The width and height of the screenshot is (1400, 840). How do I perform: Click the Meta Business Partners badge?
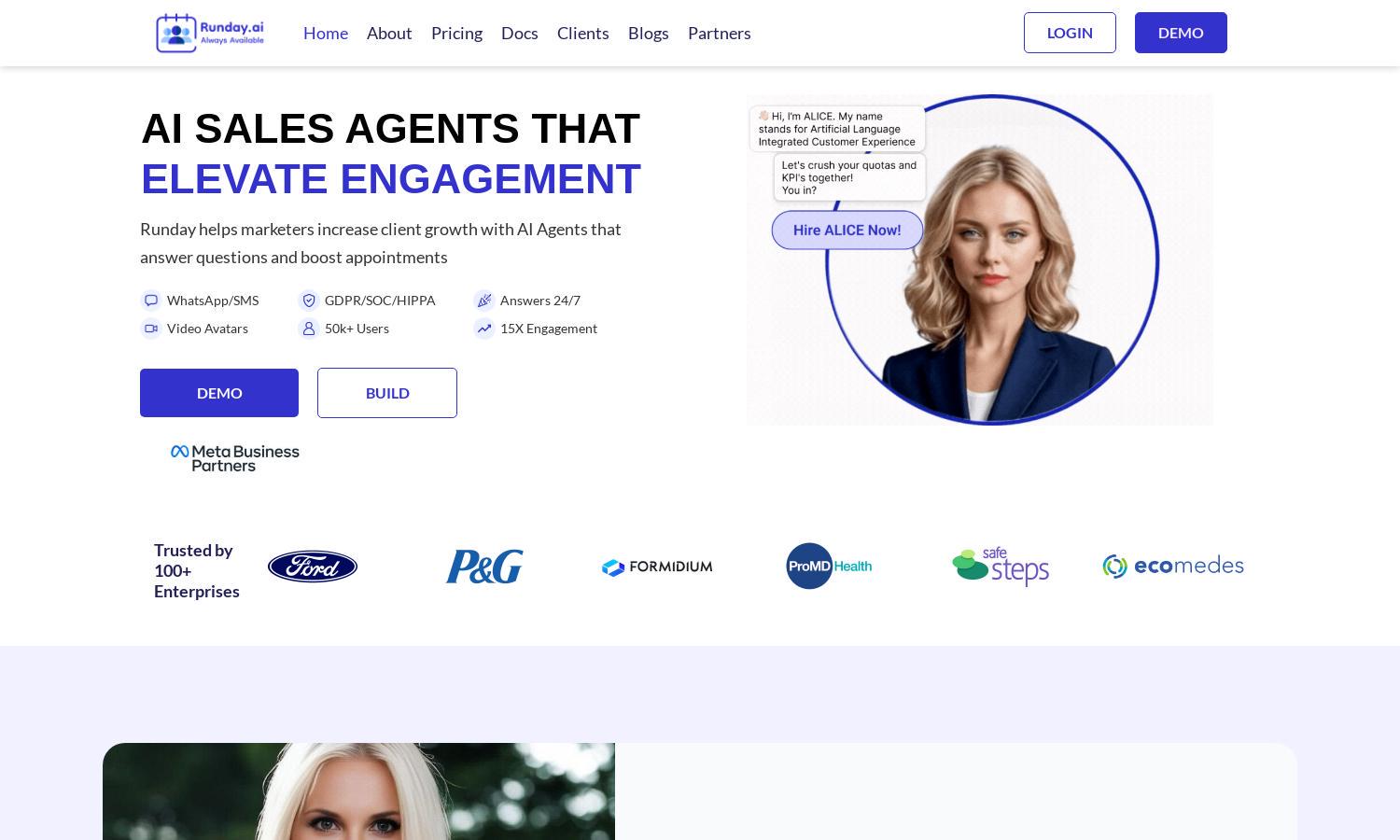click(235, 458)
